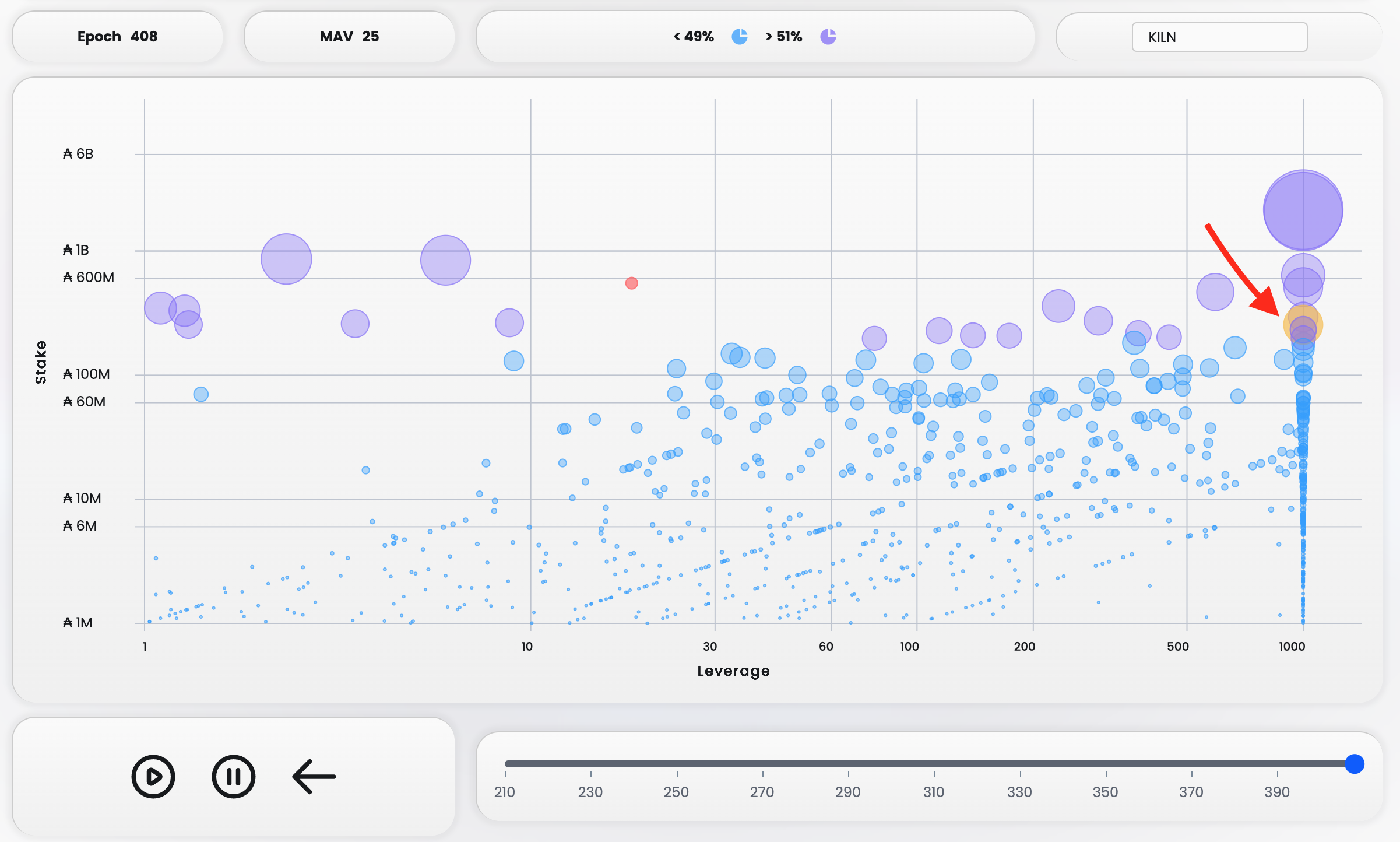The image size is (1400, 842).
Task: Click the back arrow icon
Action: pyautogui.click(x=314, y=776)
